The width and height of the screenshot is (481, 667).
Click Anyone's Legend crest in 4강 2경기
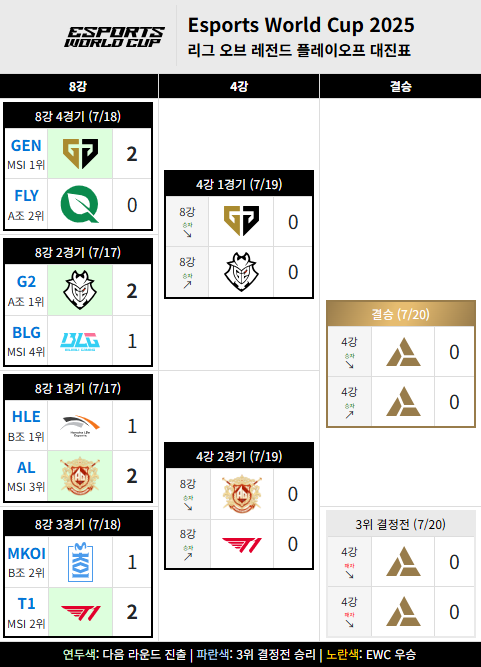pyautogui.click(x=242, y=494)
